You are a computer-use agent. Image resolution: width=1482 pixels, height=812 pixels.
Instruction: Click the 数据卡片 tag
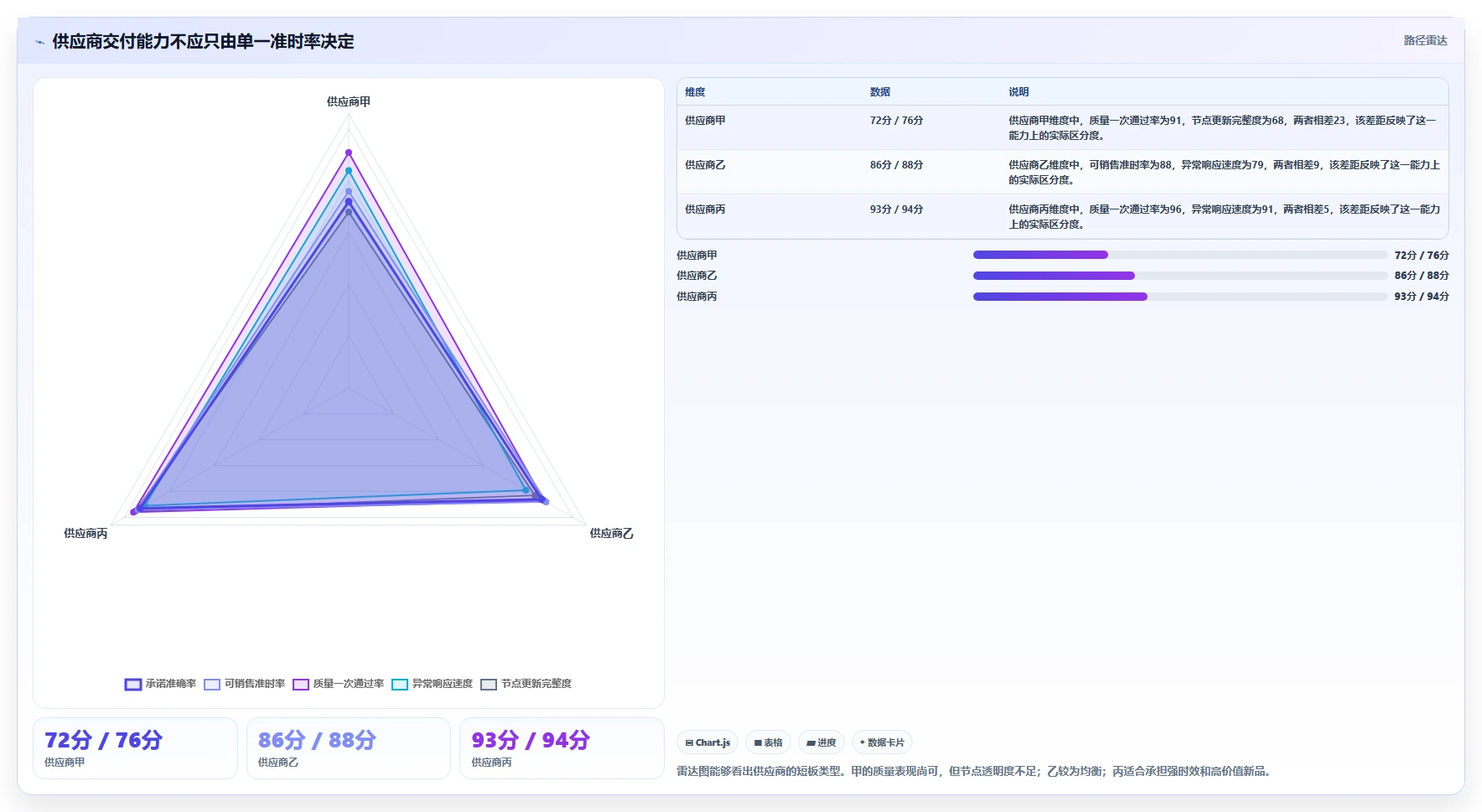pyautogui.click(x=882, y=742)
